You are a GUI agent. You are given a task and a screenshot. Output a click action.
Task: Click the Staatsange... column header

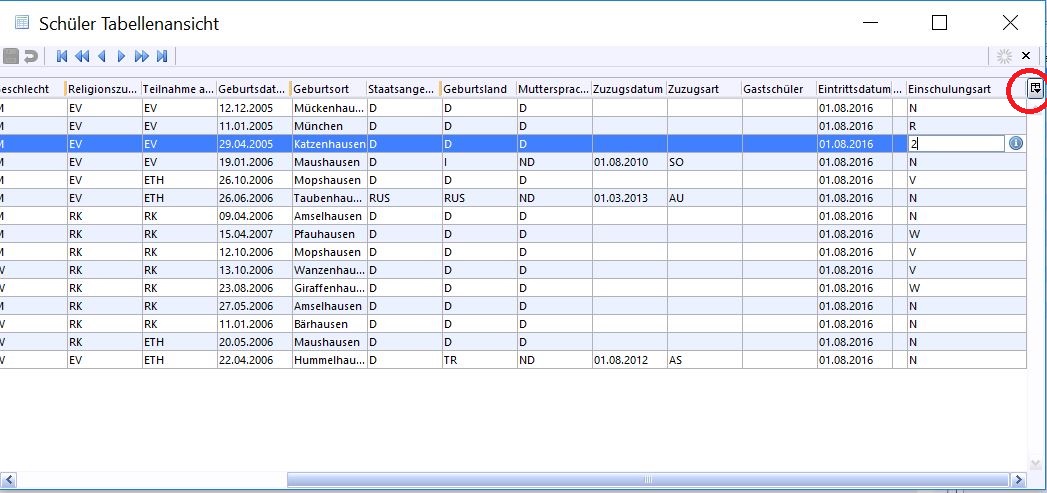click(404, 89)
